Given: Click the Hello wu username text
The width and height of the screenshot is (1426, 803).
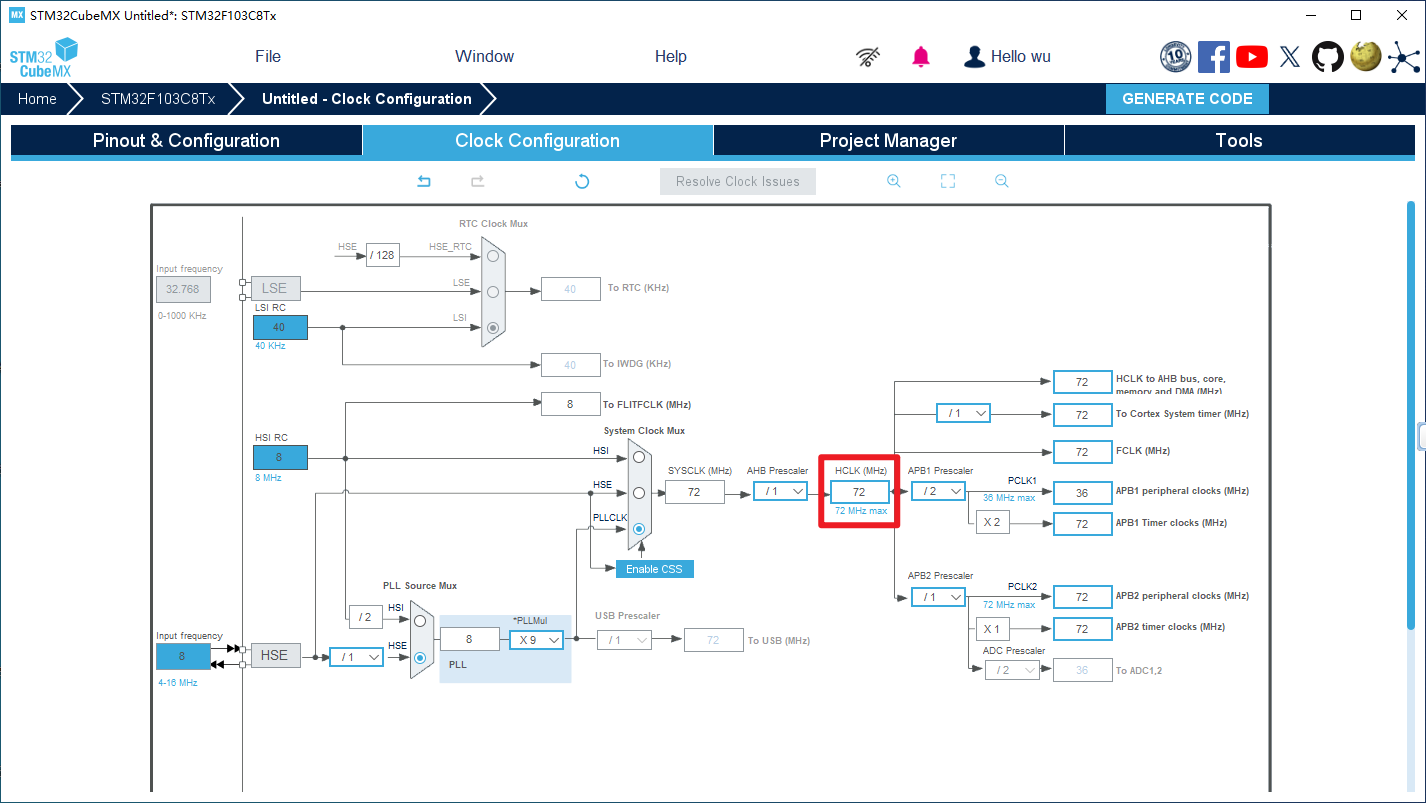Looking at the screenshot, I should [1020, 57].
